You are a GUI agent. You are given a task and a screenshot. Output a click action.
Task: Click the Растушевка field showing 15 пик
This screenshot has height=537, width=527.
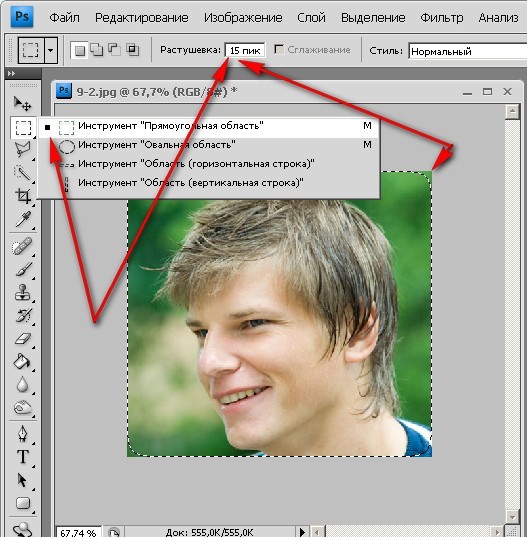[245, 50]
